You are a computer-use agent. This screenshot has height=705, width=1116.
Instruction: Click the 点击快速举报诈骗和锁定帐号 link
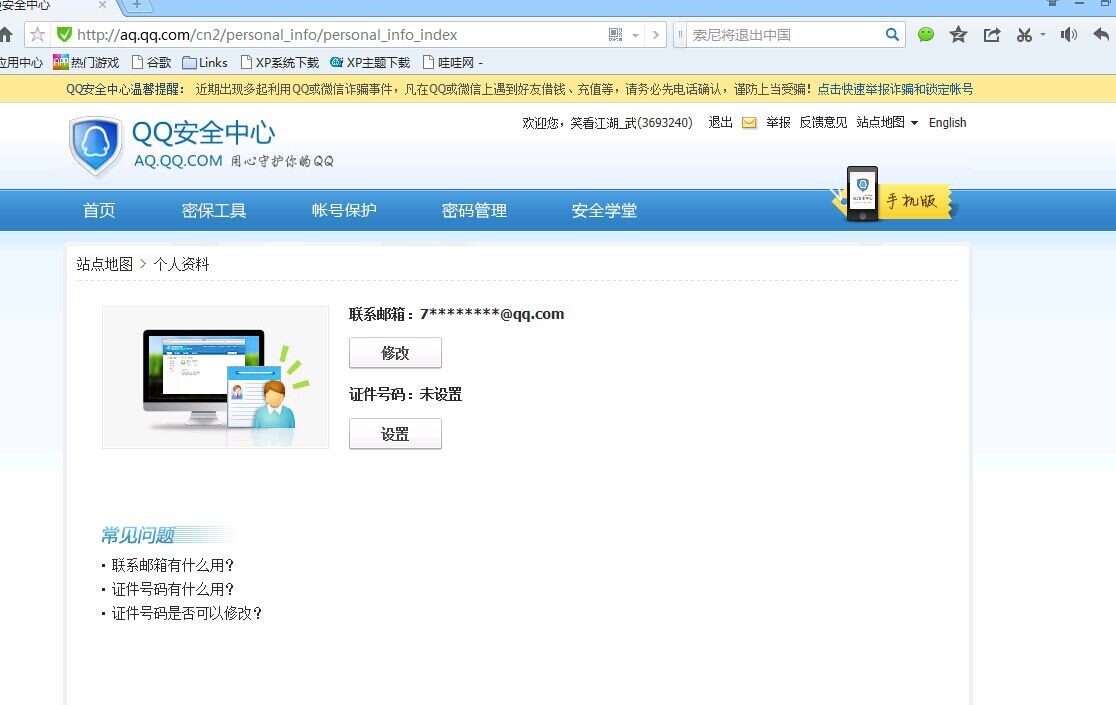coord(895,89)
